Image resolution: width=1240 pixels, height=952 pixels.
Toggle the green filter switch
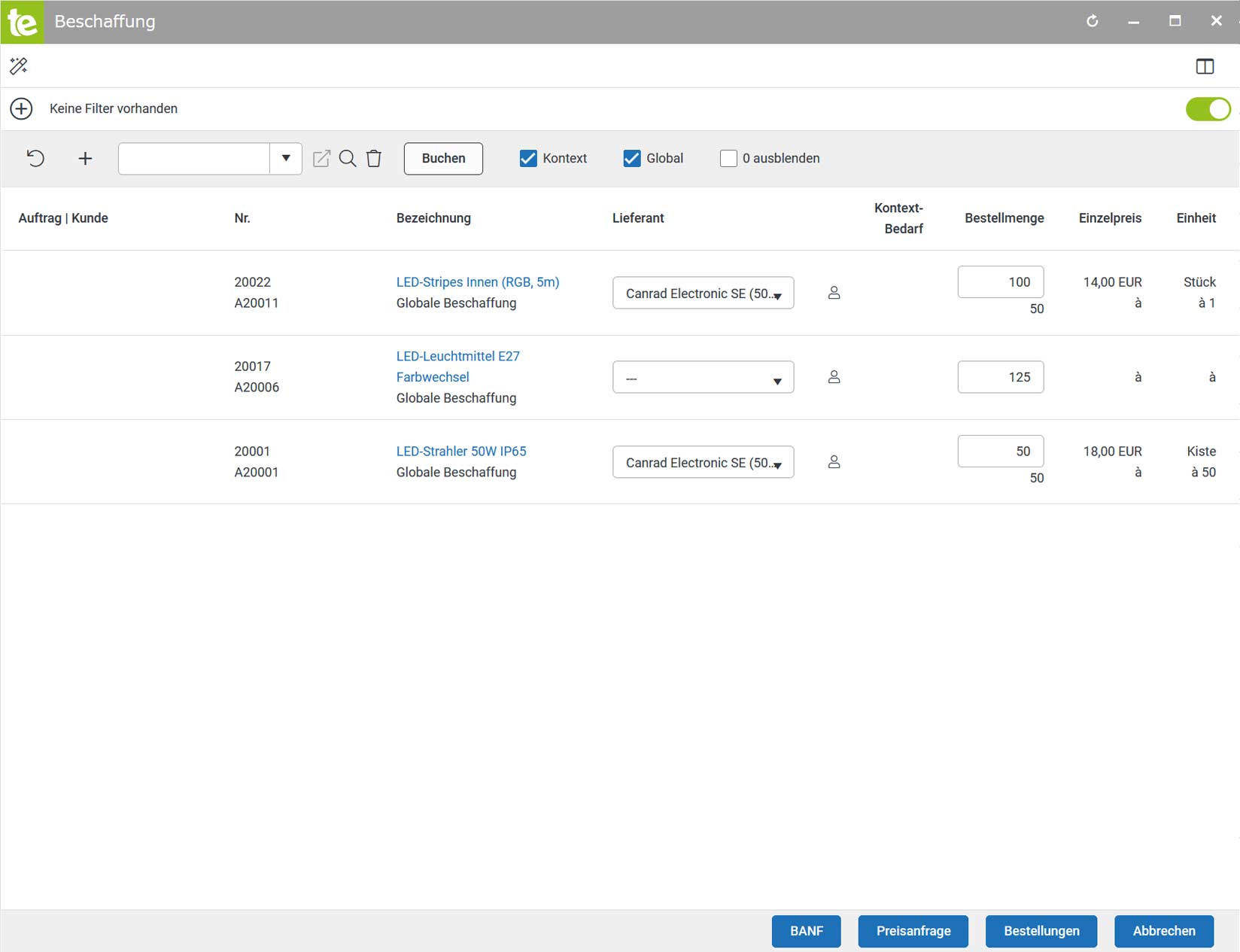point(1208,108)
